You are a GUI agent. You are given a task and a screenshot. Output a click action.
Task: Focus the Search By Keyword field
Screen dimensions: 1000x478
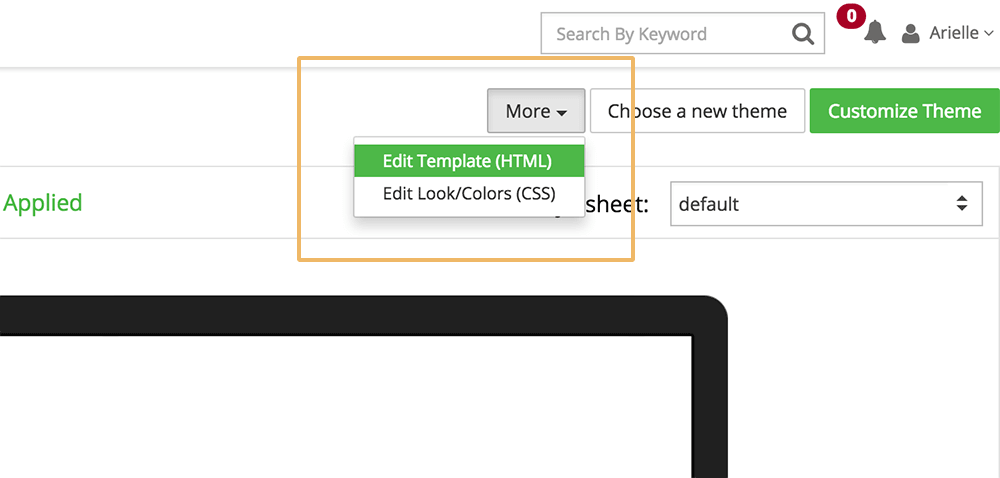pyautogui.click(x=666, y=33)
